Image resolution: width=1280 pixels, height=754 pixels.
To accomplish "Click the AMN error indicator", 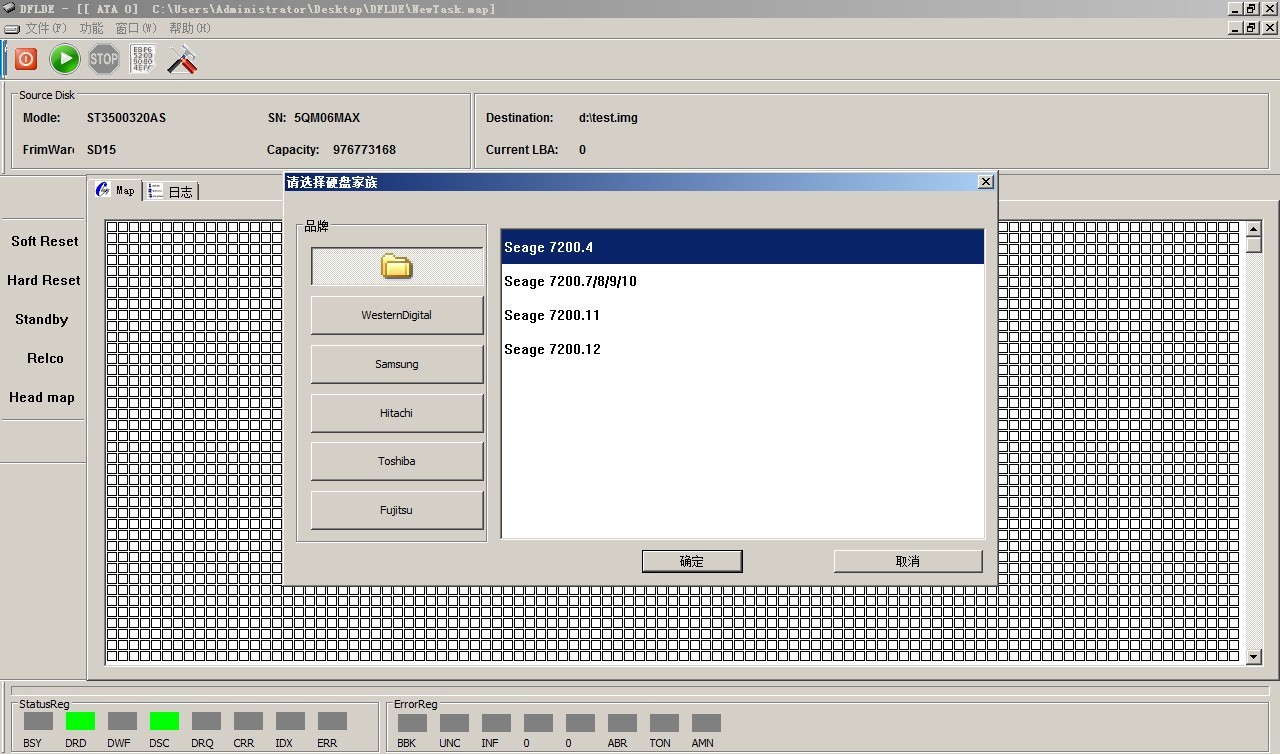I will point(706,722).
